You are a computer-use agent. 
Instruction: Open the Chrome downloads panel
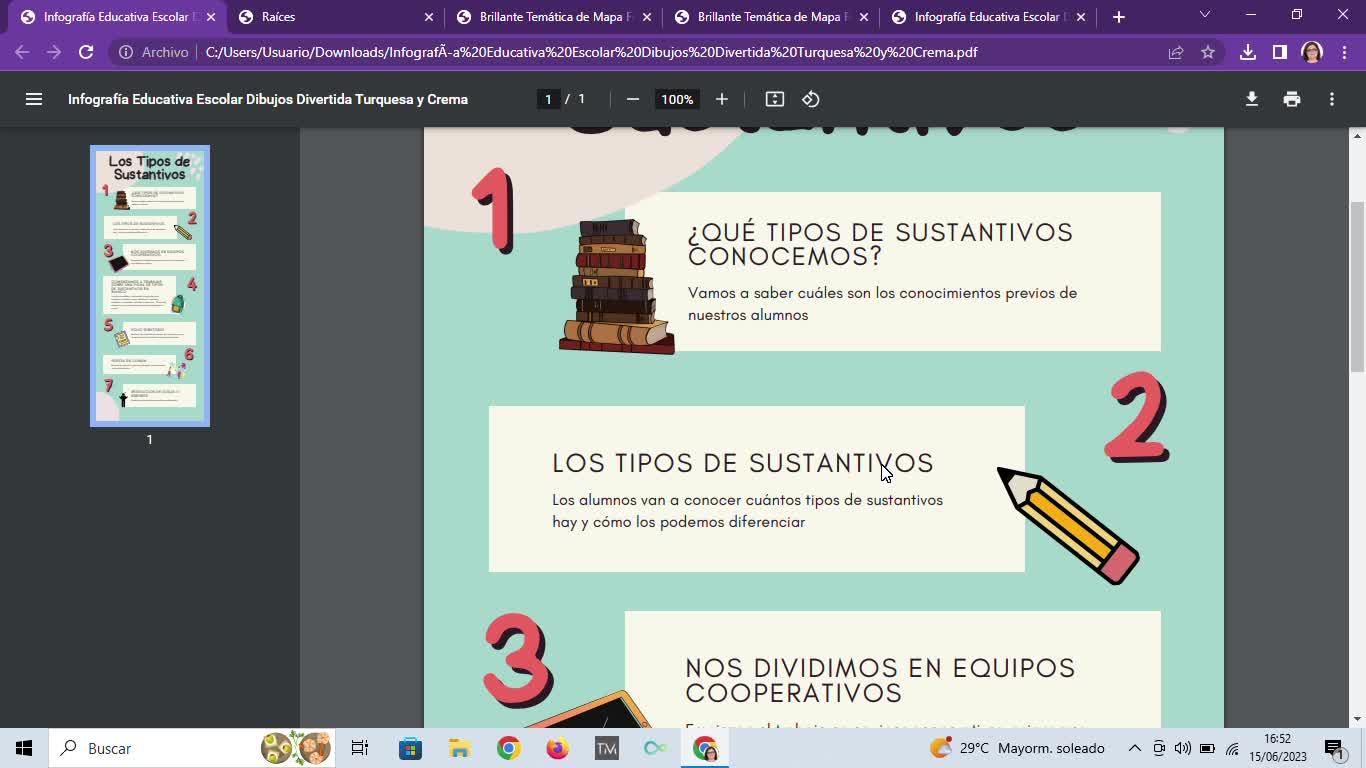point(1248,52)
